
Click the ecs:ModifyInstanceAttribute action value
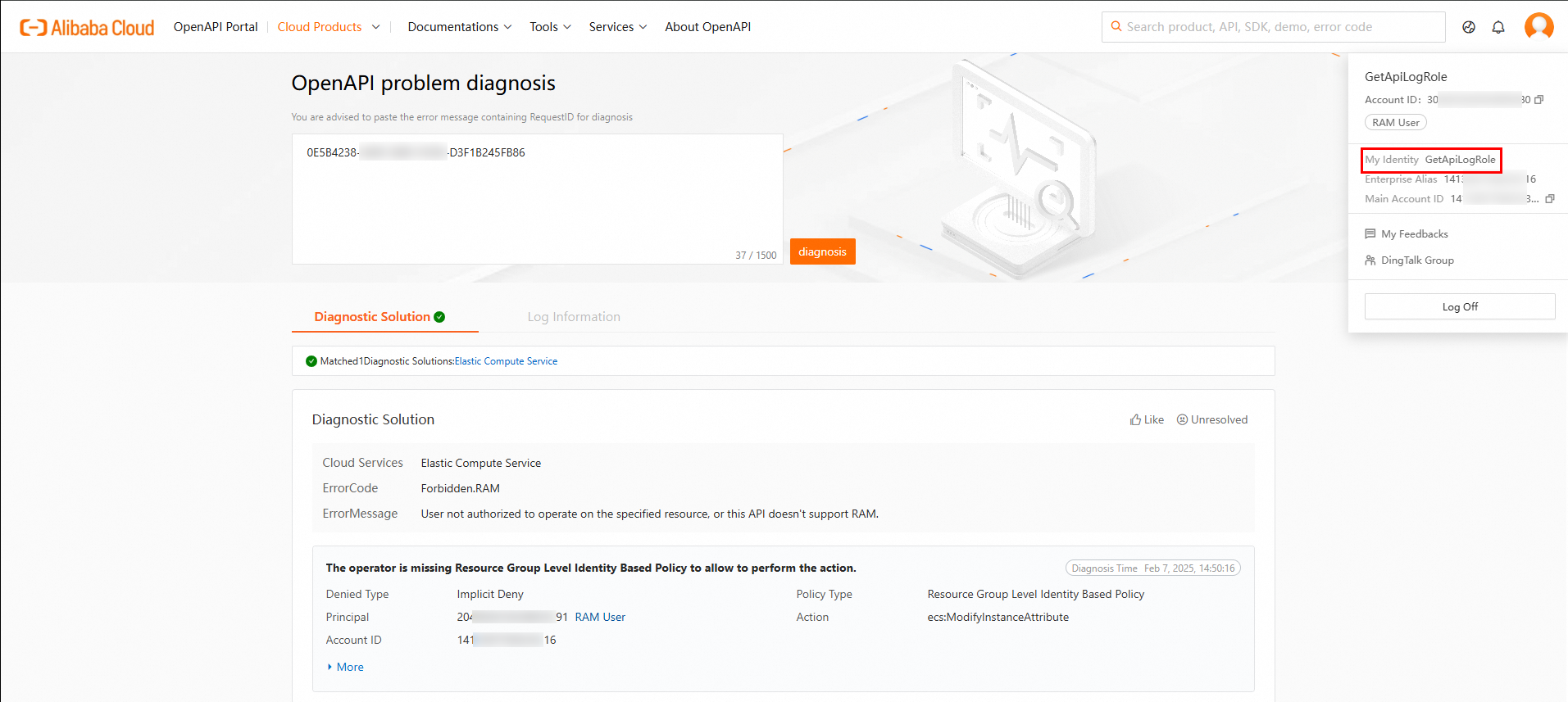click(x=998, y=618)
